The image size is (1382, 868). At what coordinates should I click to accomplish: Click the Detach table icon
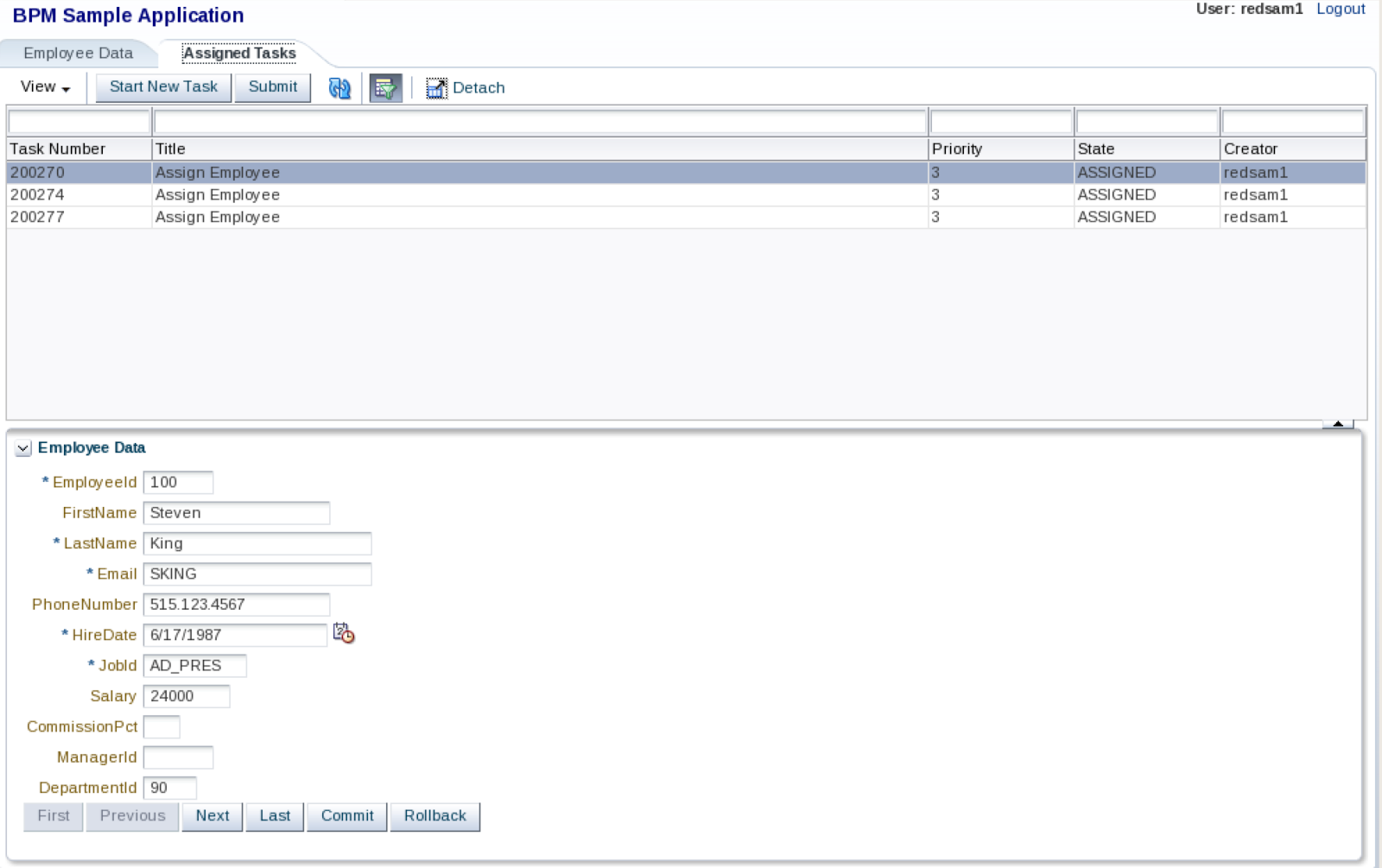tap(436, 88)
